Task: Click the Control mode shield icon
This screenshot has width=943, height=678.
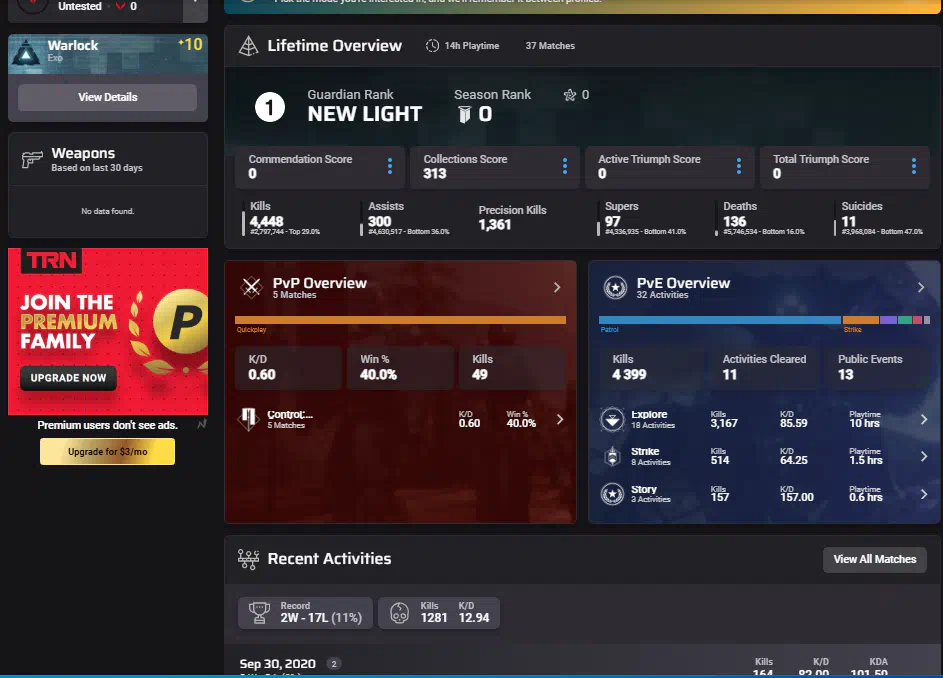Action: (x=247, y=419)
